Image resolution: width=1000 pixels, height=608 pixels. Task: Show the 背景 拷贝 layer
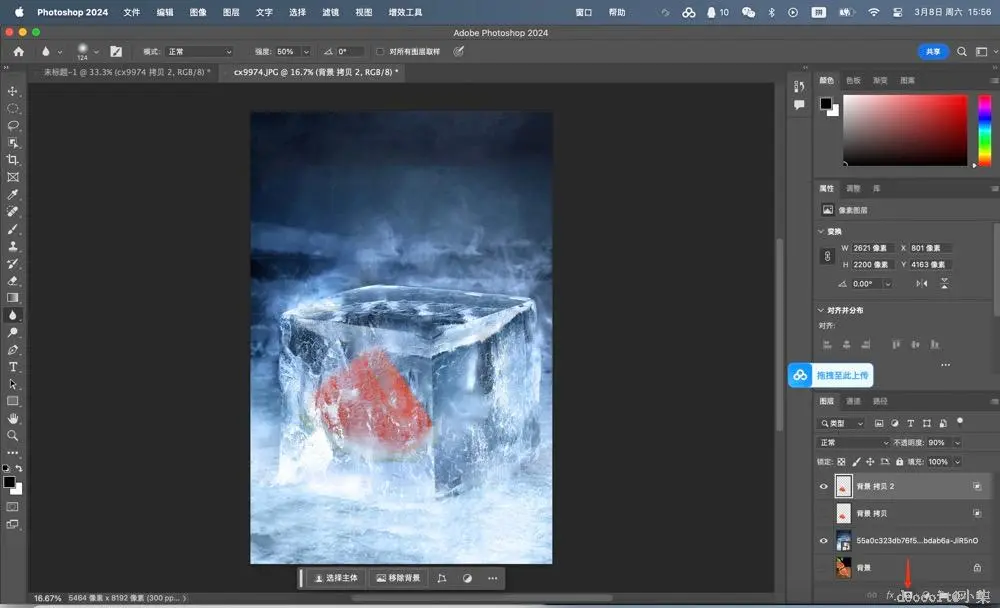tap(824, 513)
